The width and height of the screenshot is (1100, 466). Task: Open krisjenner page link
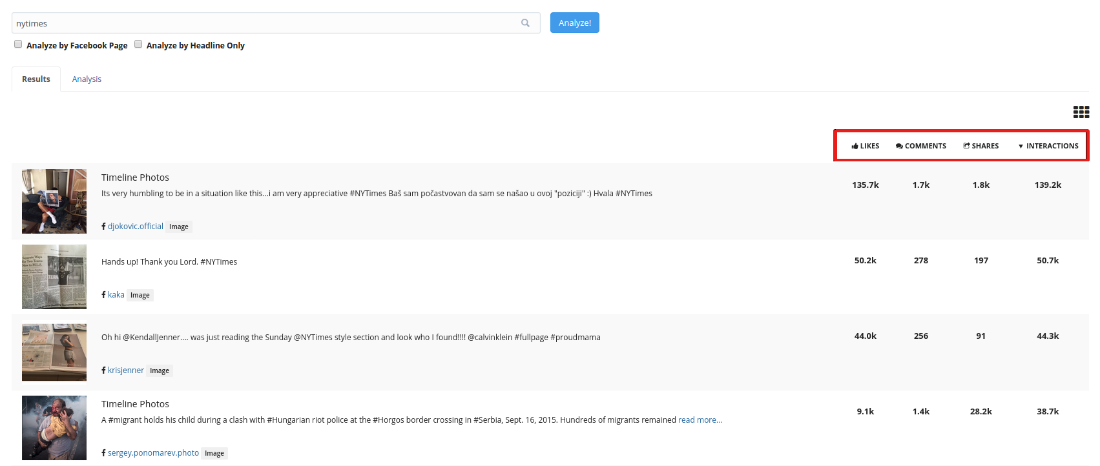126,370
